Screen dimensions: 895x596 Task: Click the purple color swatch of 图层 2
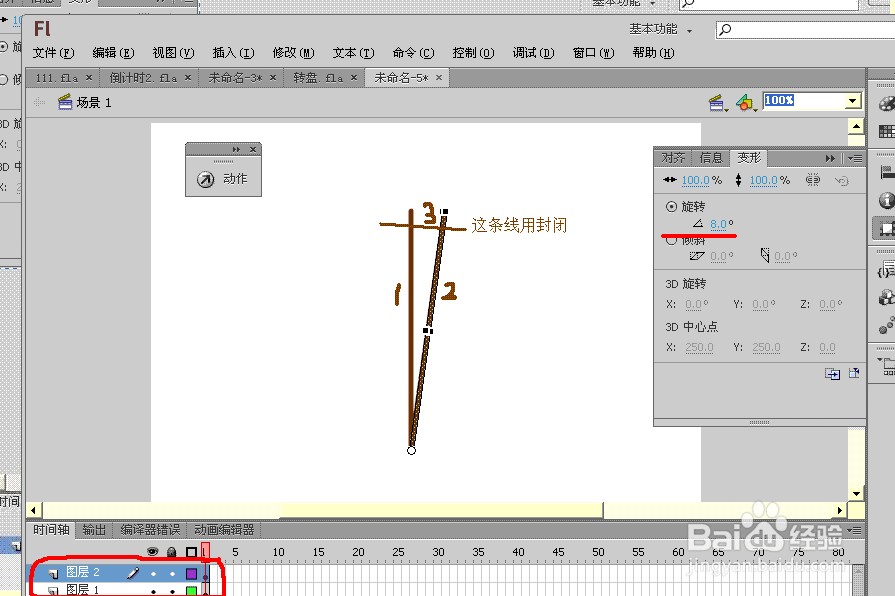pyautogui.click(x=190, y=572)
